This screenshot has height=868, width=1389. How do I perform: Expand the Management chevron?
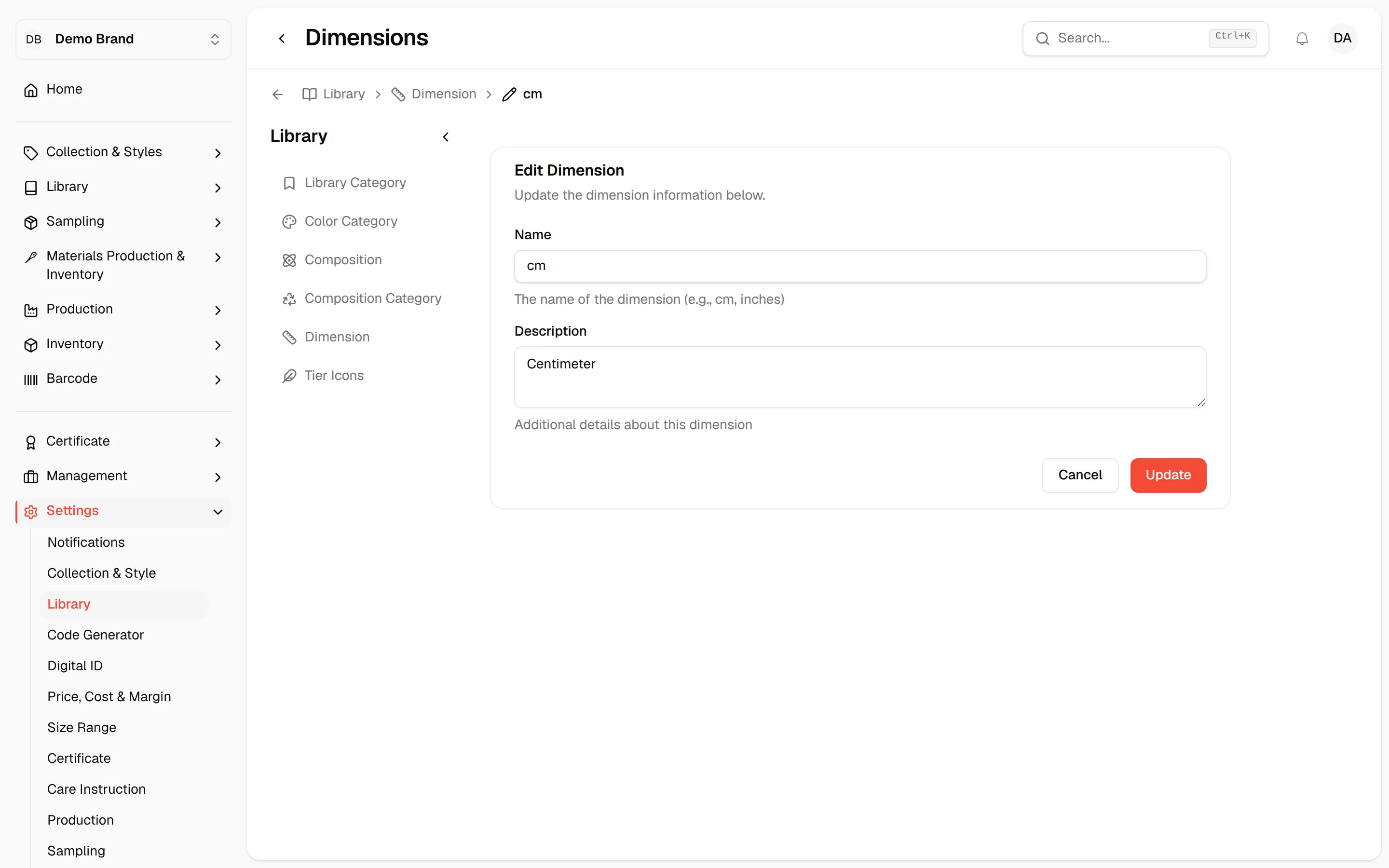pyautogui.click(x=218, y=476)
